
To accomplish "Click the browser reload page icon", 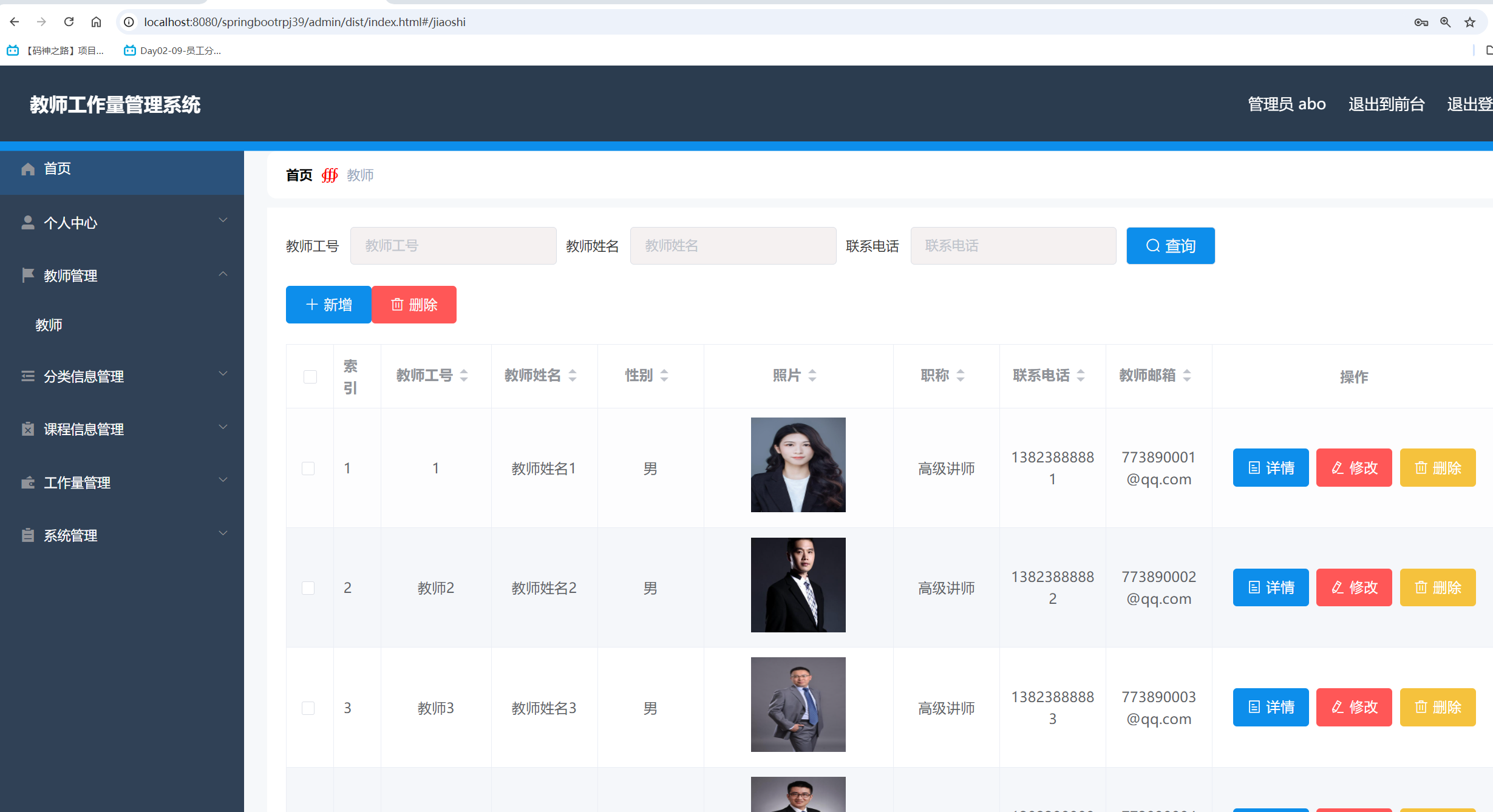I will (69, 22).
